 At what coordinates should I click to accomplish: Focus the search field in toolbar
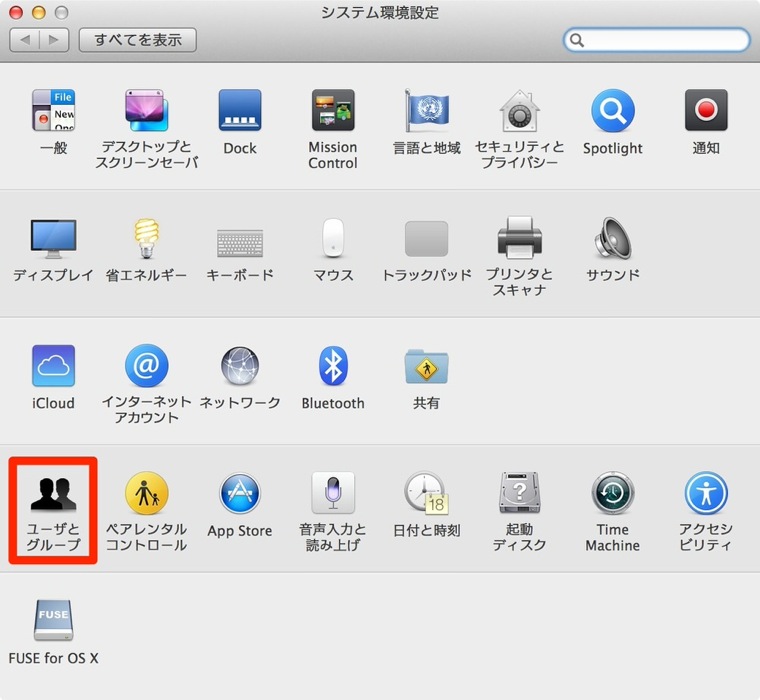(x=657, y=40)
